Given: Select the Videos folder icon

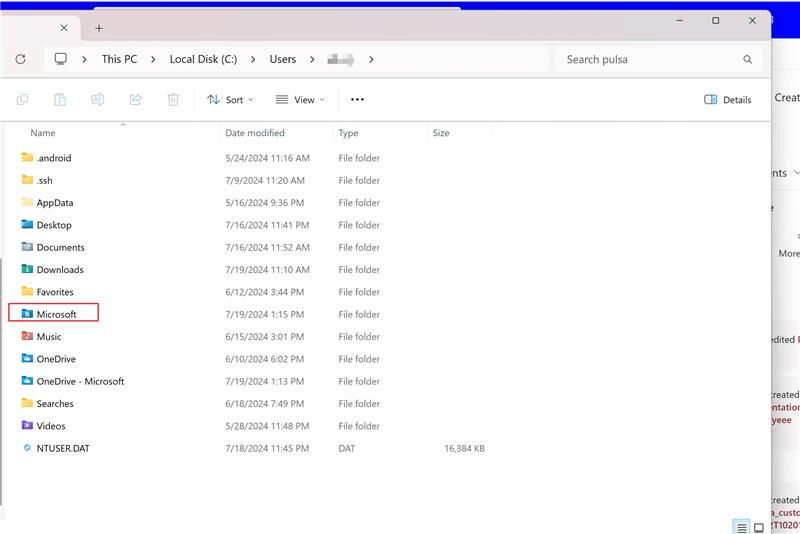Looking at the screenshot, I should tap(28, 425).
